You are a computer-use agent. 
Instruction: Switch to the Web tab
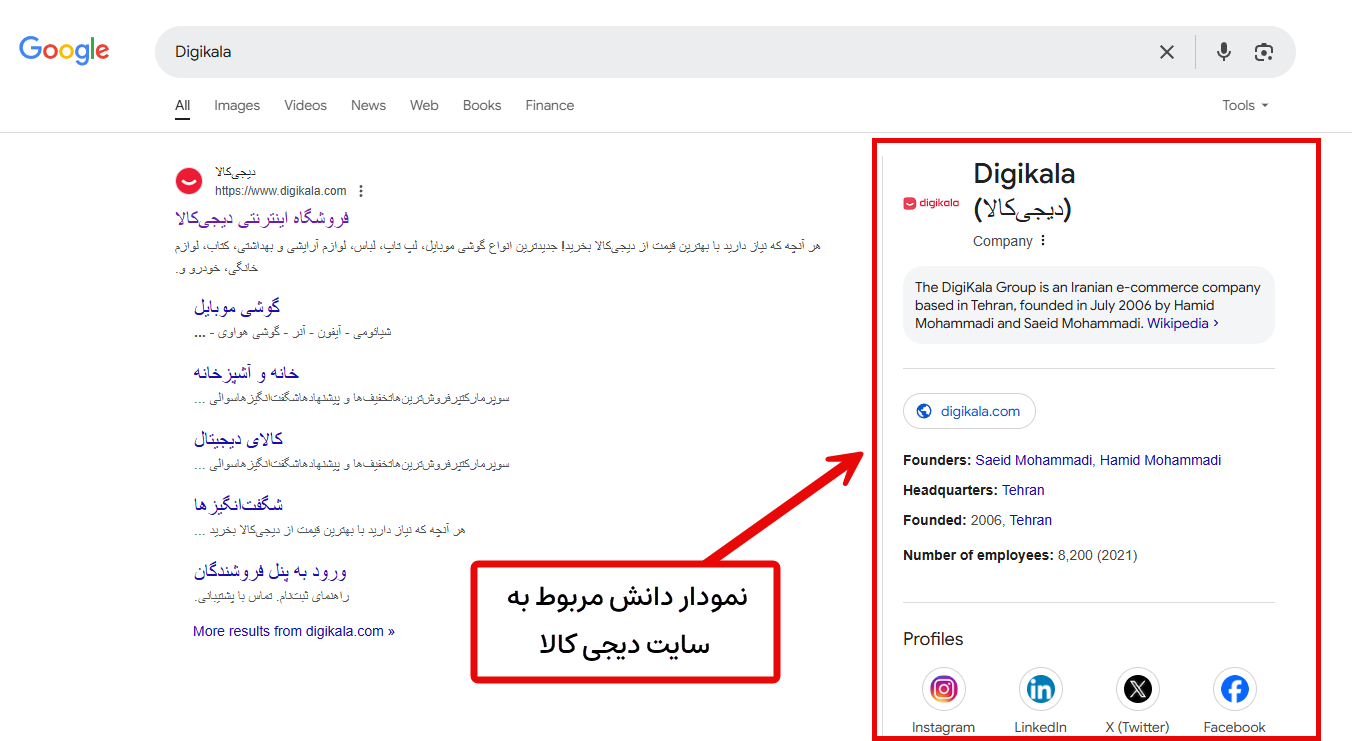[424, 105]
